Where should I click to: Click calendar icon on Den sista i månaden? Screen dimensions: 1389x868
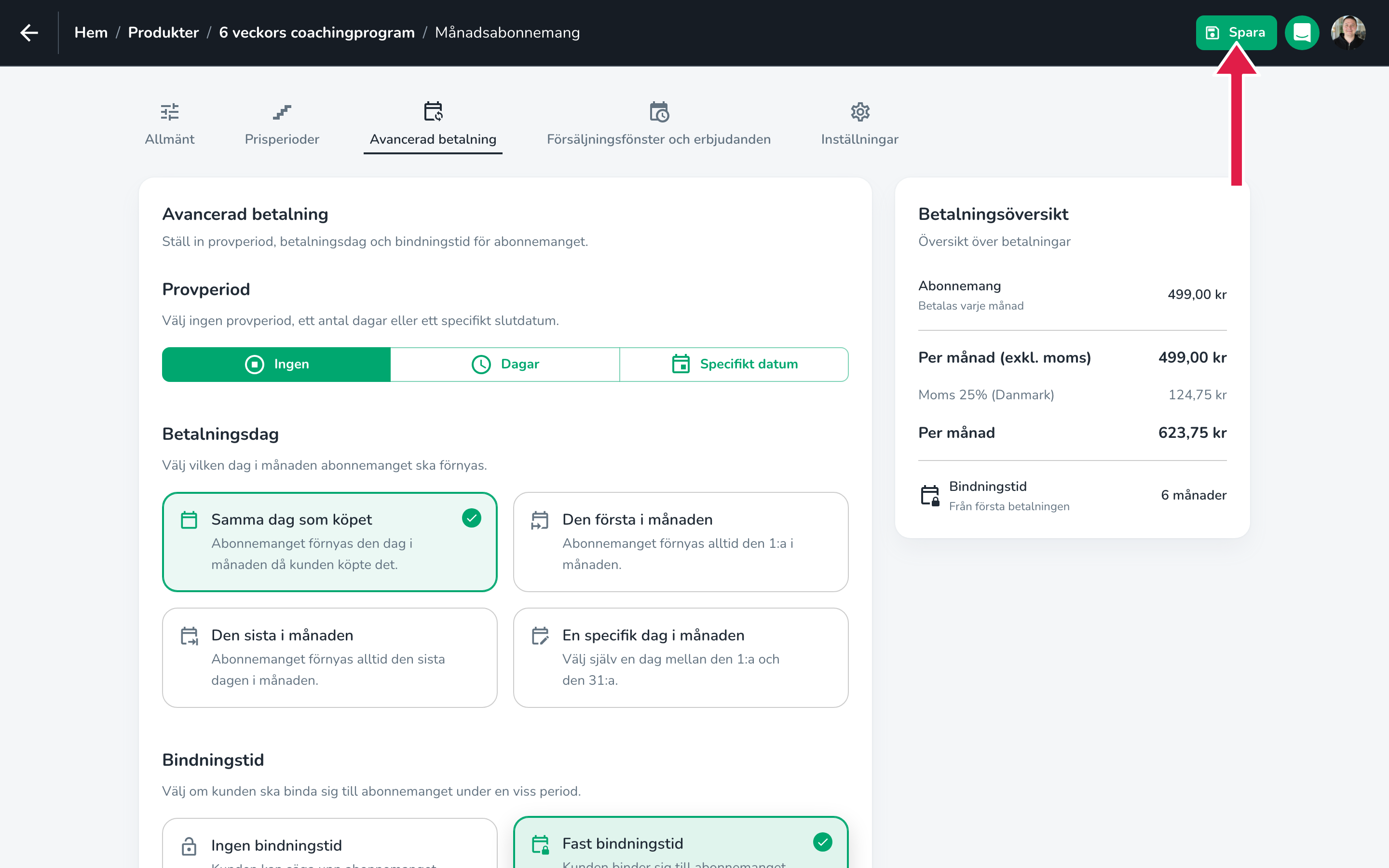click(189, 636)
